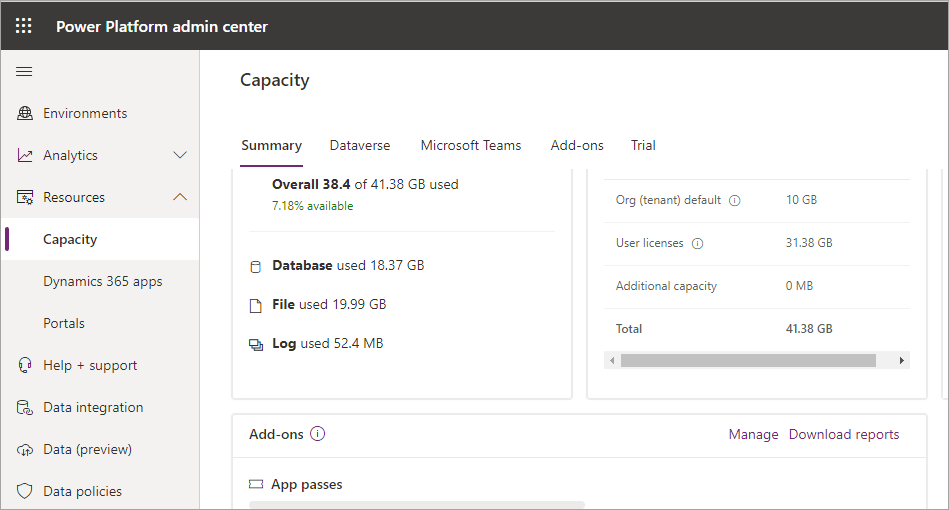This screenshot has height=510, width=949.
Task: Click info icon next to Add-ons
Action: [x=318, y=434]
